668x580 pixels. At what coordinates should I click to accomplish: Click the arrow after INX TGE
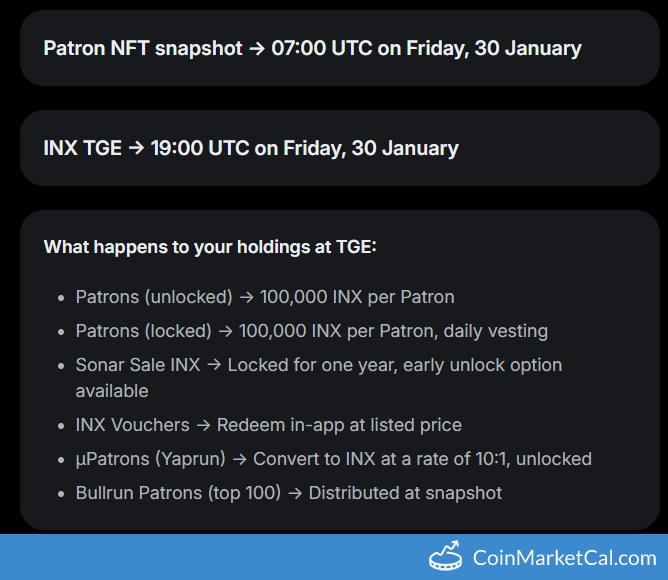(136, 148)
